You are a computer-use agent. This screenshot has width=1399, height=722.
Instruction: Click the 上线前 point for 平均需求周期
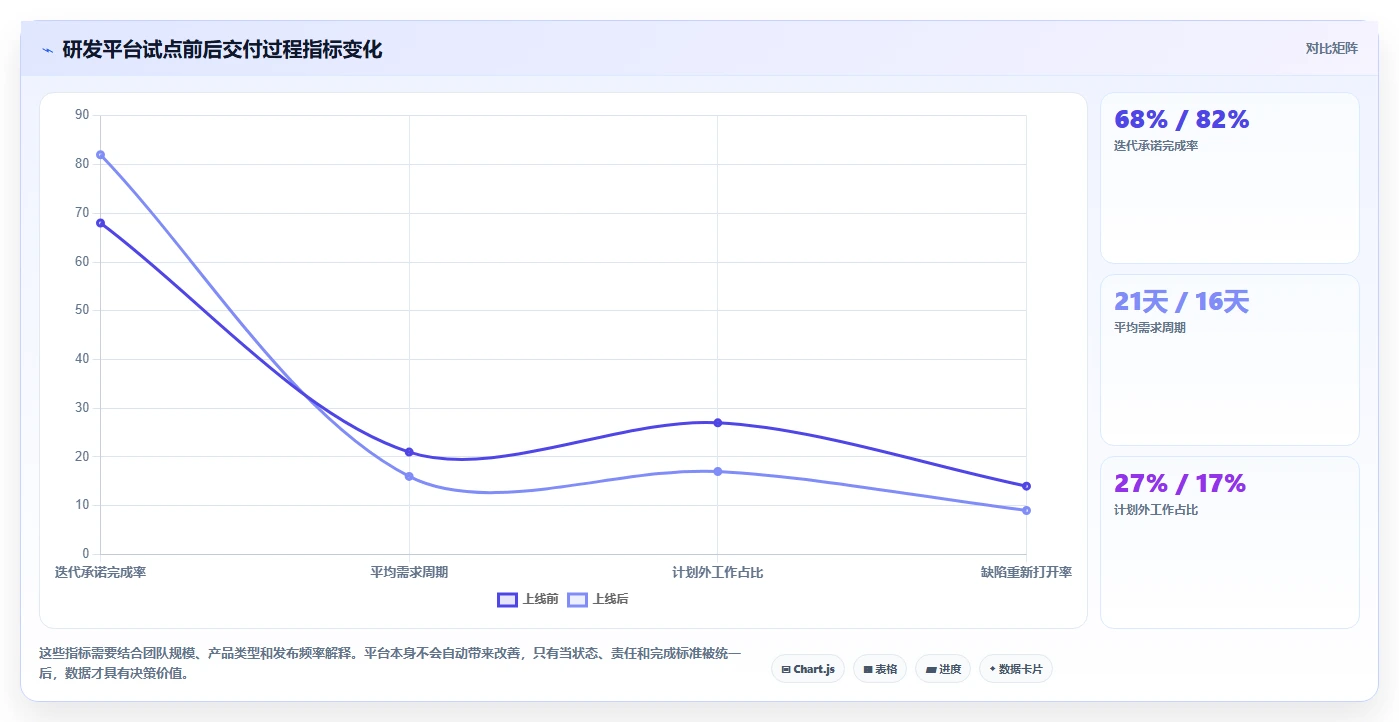tap(409, 452)
